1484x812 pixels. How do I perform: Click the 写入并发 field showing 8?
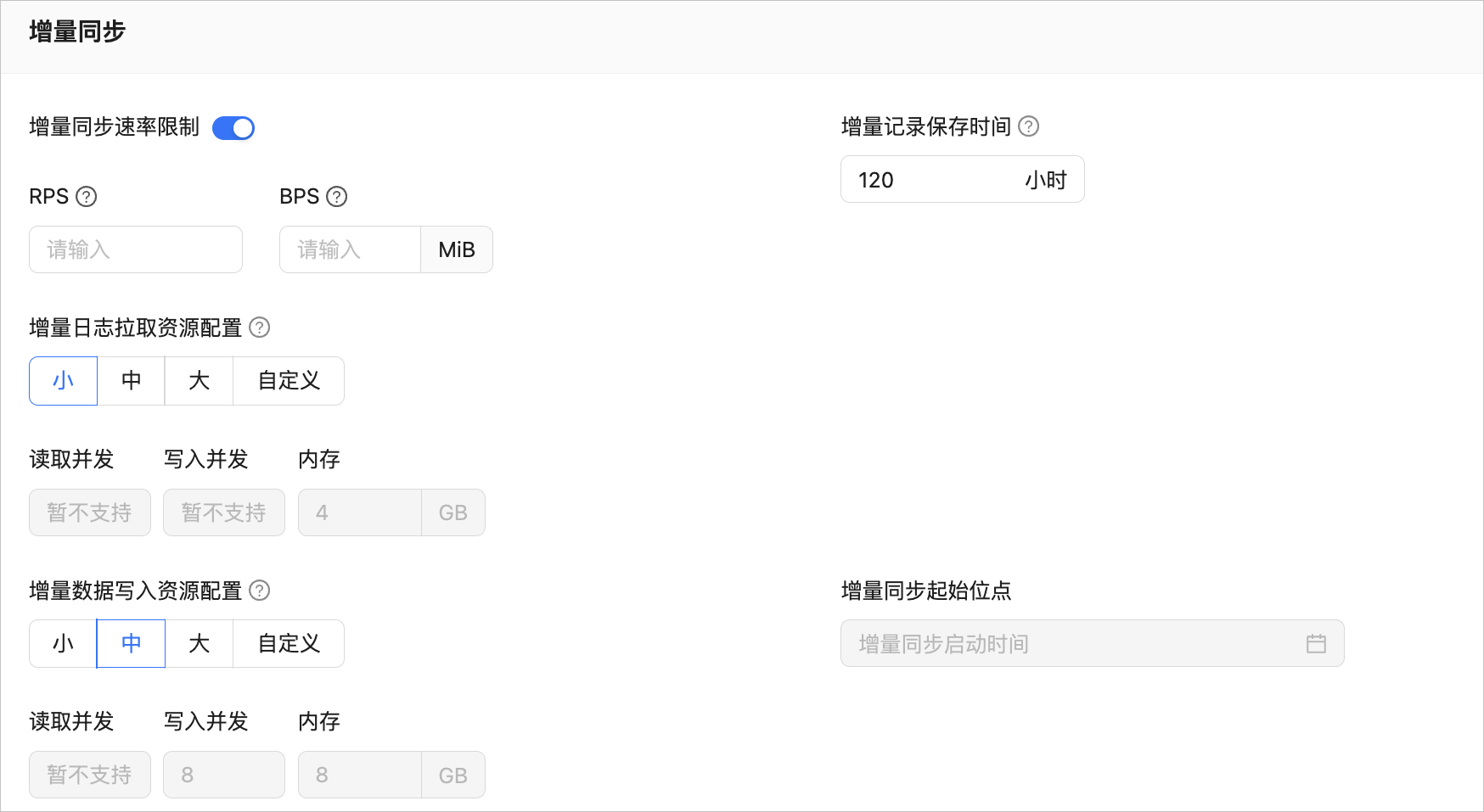click(x=224, y=775)
